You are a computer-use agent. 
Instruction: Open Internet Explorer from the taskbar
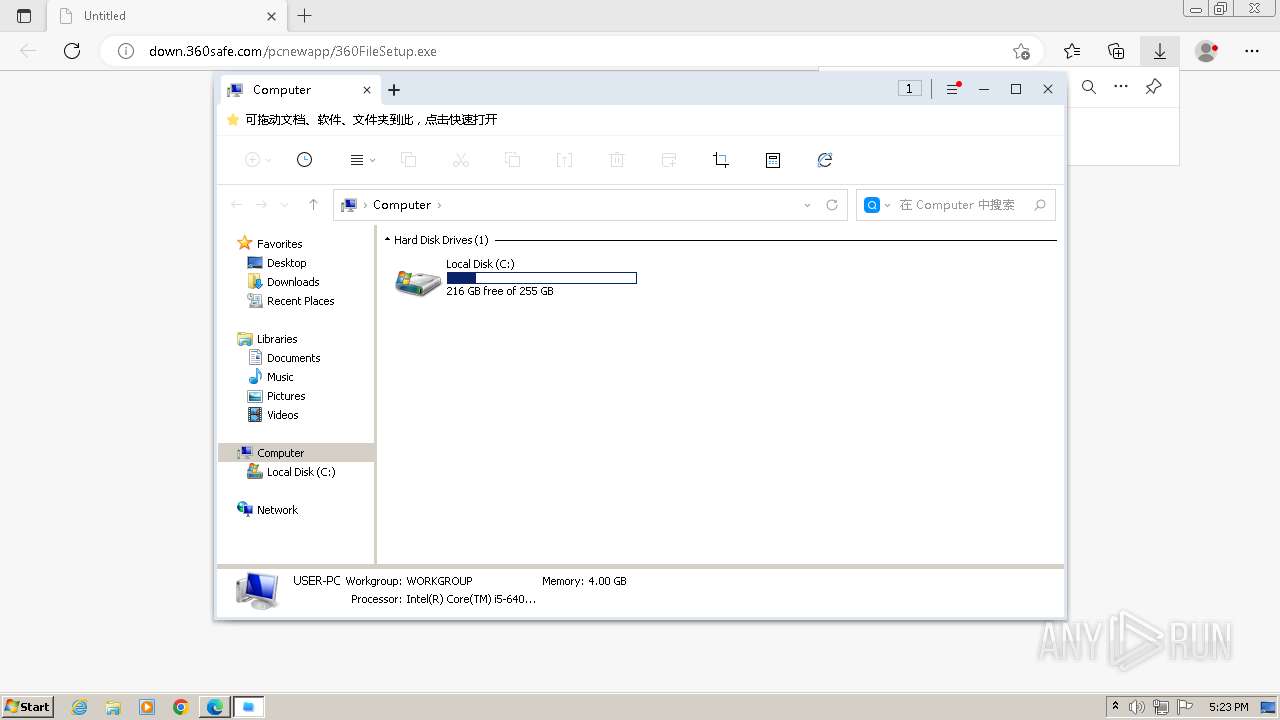pyautogui.click(x=80, y=707)
